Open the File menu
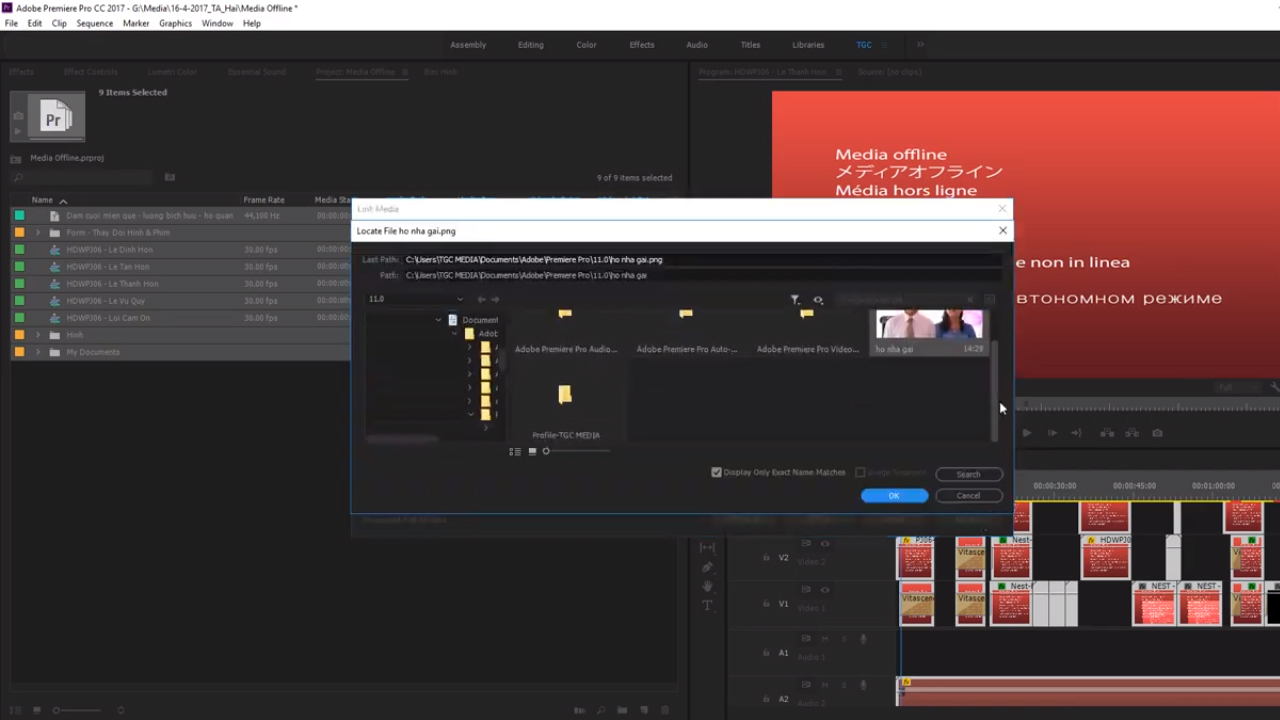Image resolution: width=1280 pixels, height=720 pixels. tap(11, 23)
